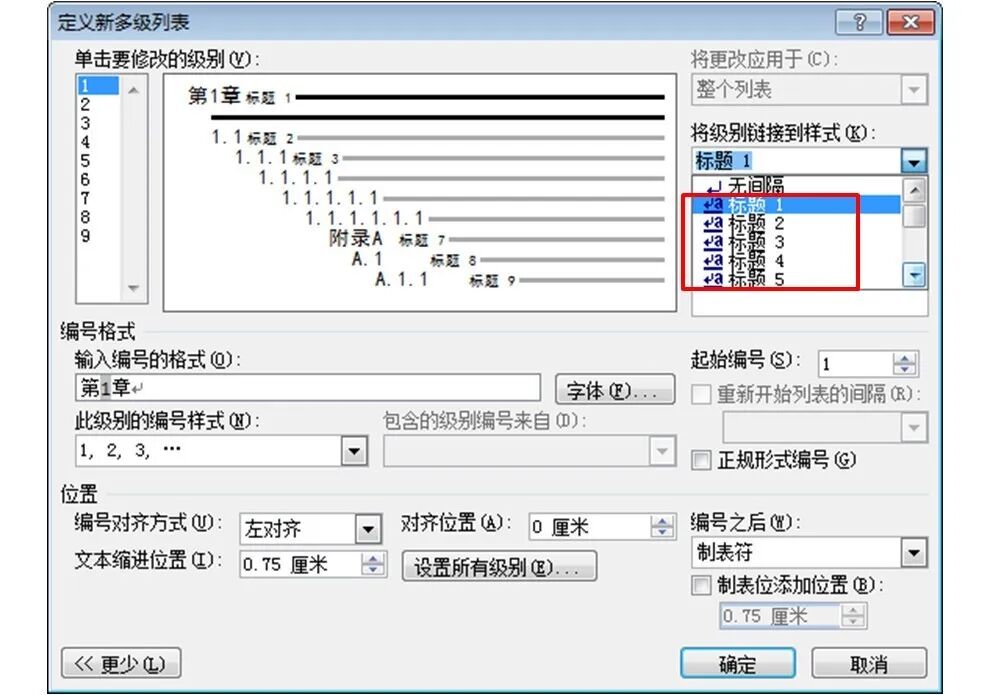This screenshot has width=1002, height=695.
Task: Increase 起始编号 with spinner arrow
Action: [905, 359]
